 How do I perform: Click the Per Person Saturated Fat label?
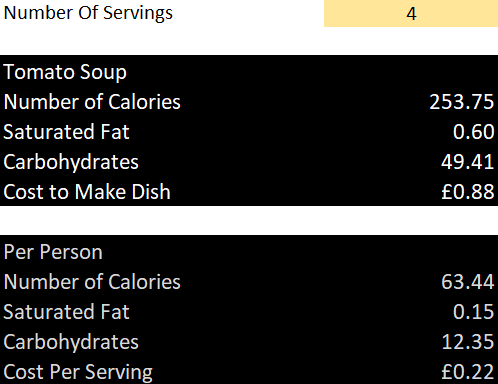(66, 312)
